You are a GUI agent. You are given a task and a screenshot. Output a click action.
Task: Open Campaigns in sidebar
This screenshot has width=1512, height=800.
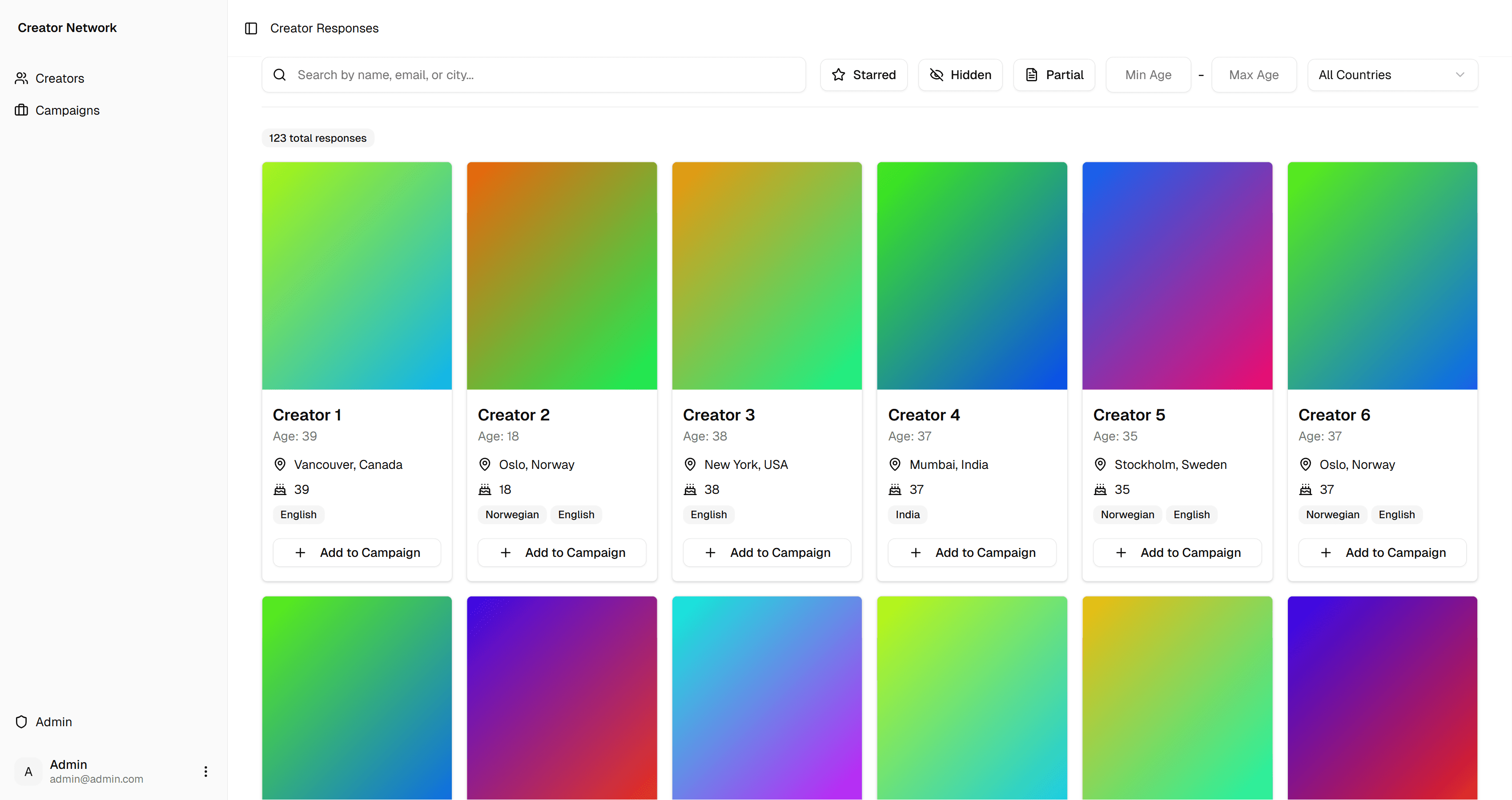pyautogui.click(x=67, y=110)
